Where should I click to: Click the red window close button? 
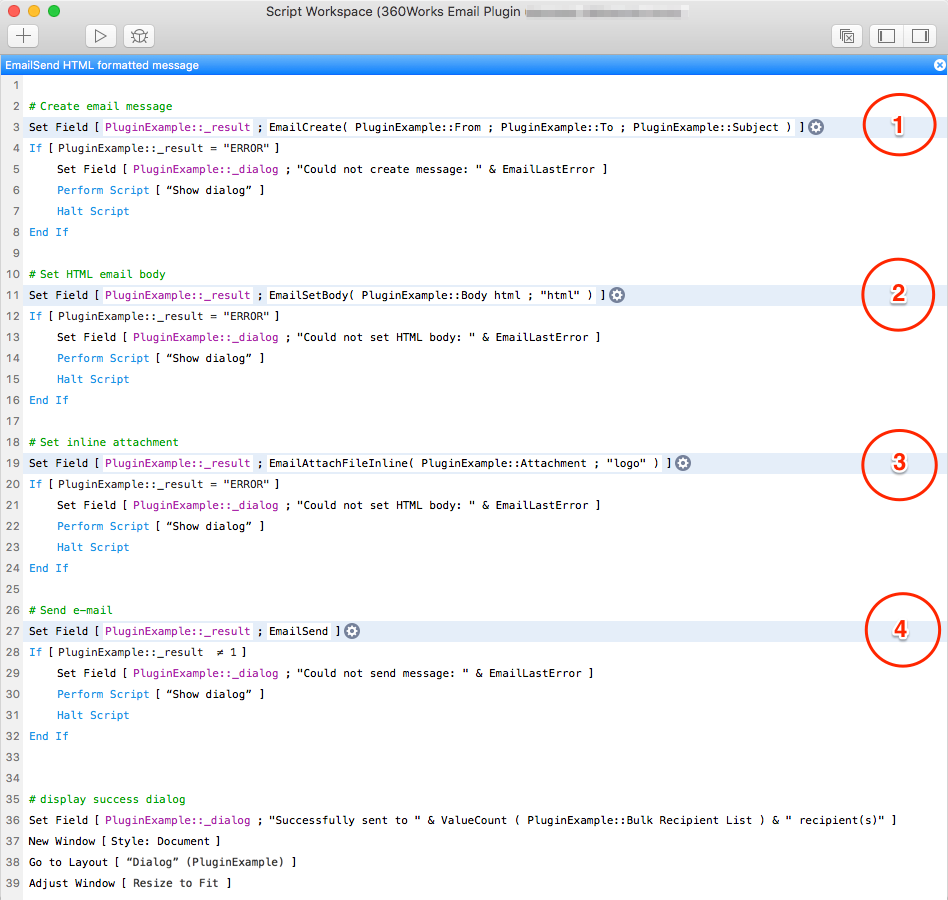click(13, 11)
